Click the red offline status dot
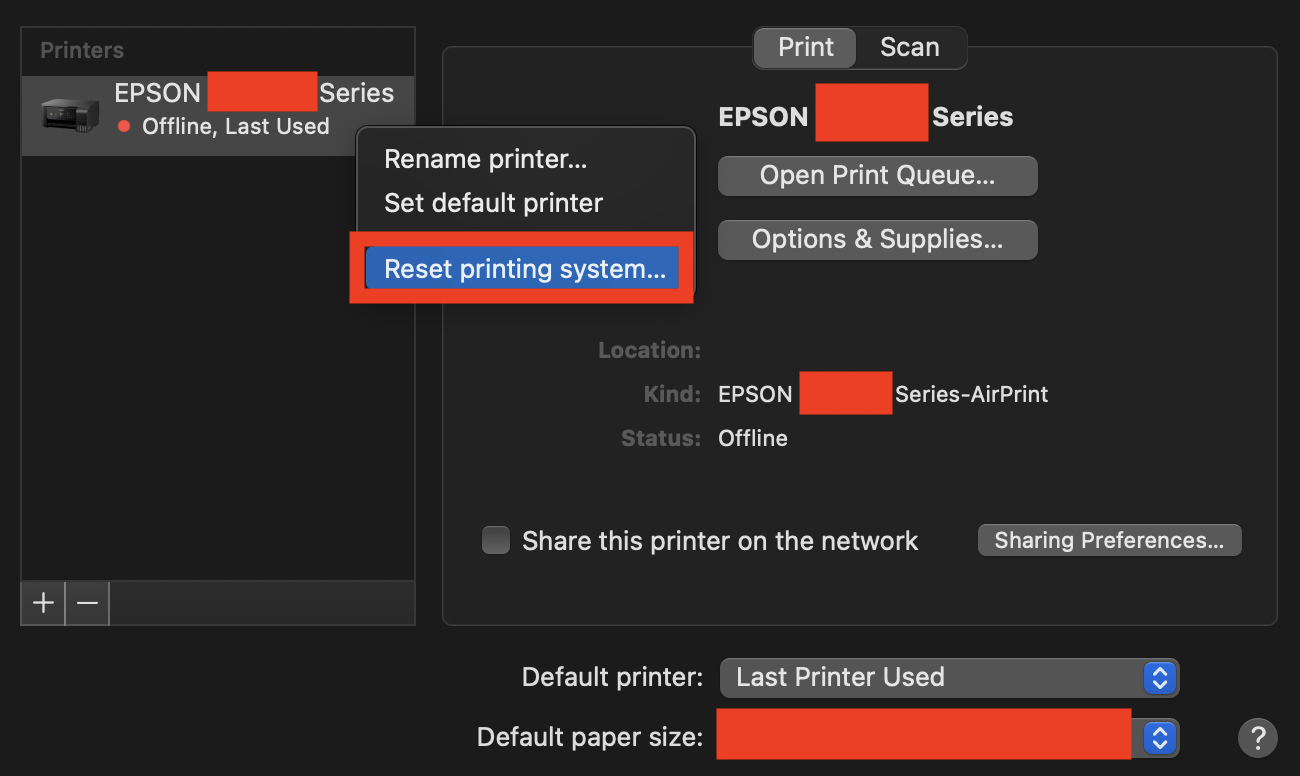 [124, 126]
